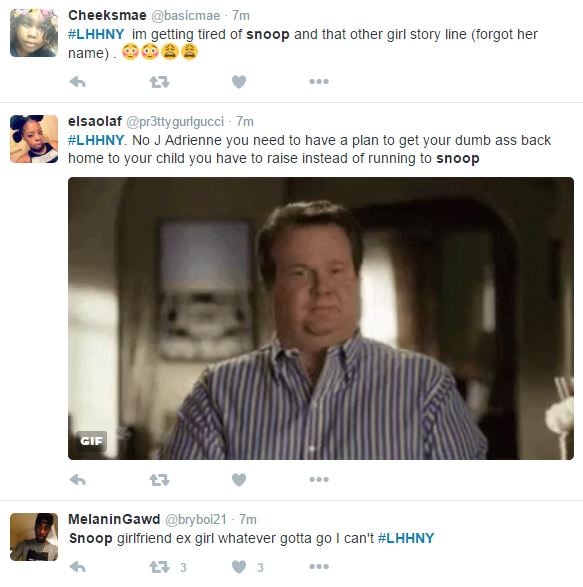Screen dimensions: 583x587
Task: Retweet Cheeksmae's tweet about snoop
Action: 160,82
